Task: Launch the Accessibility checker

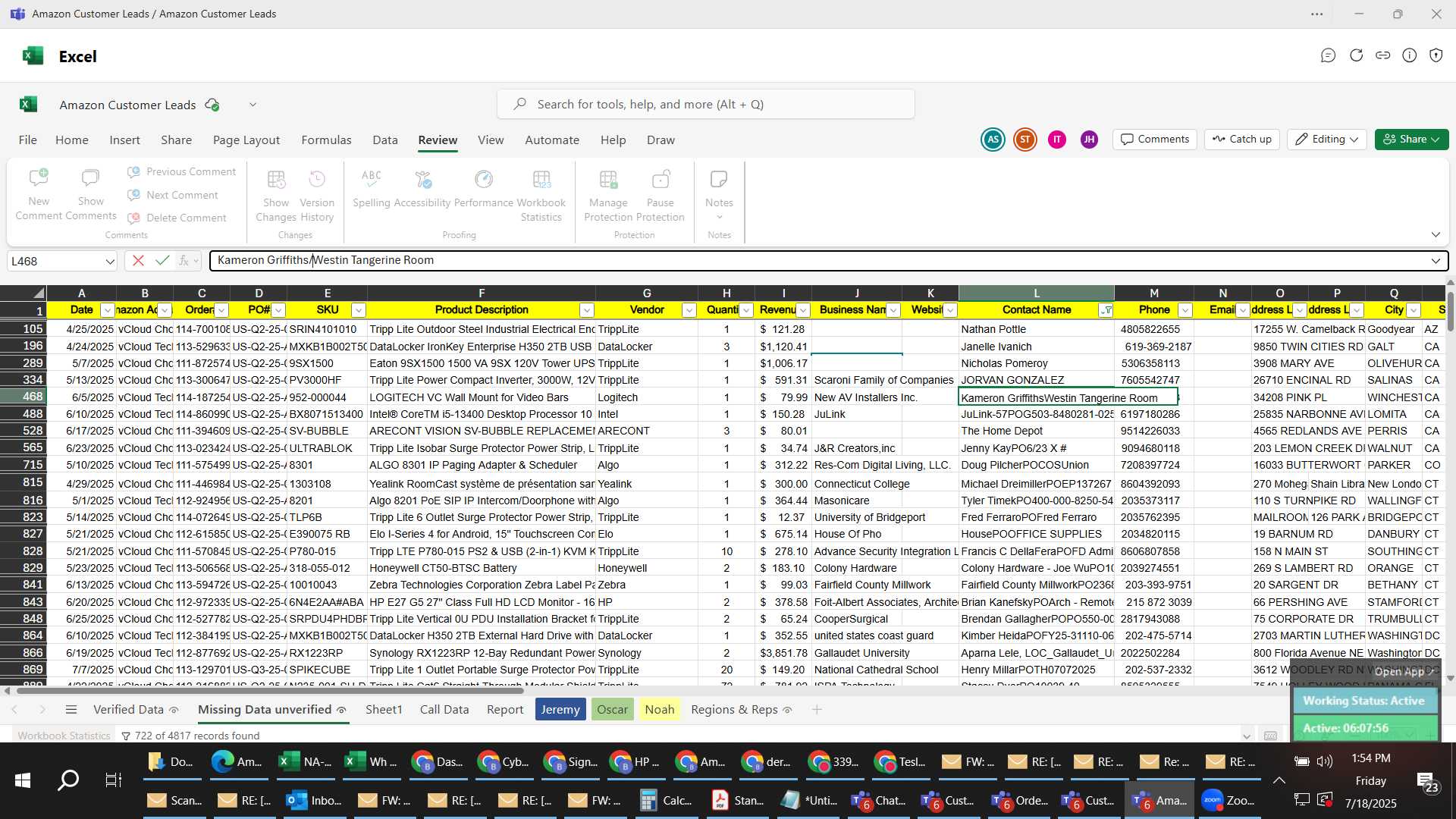Action: coord(422,188)
